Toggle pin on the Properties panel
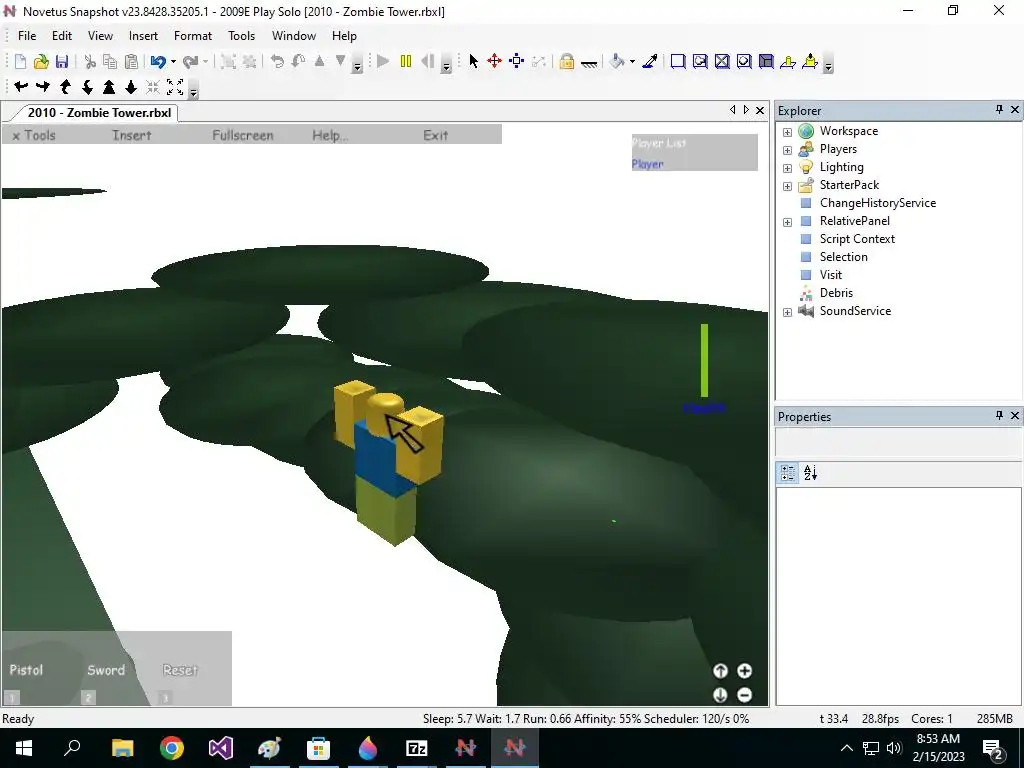This screenshot has width=1024, height=768. [999, 415]
